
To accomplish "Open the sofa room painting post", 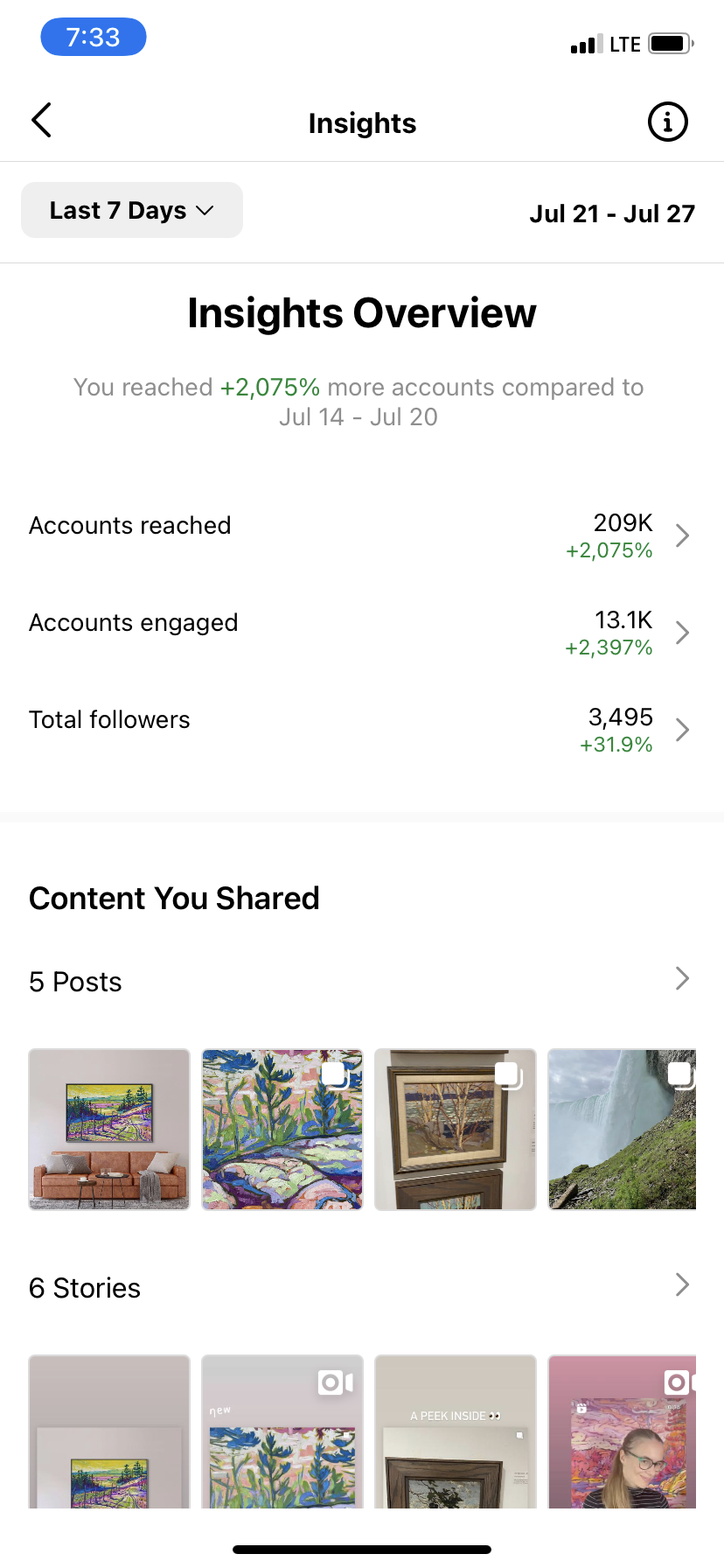I will [109, 1130].
